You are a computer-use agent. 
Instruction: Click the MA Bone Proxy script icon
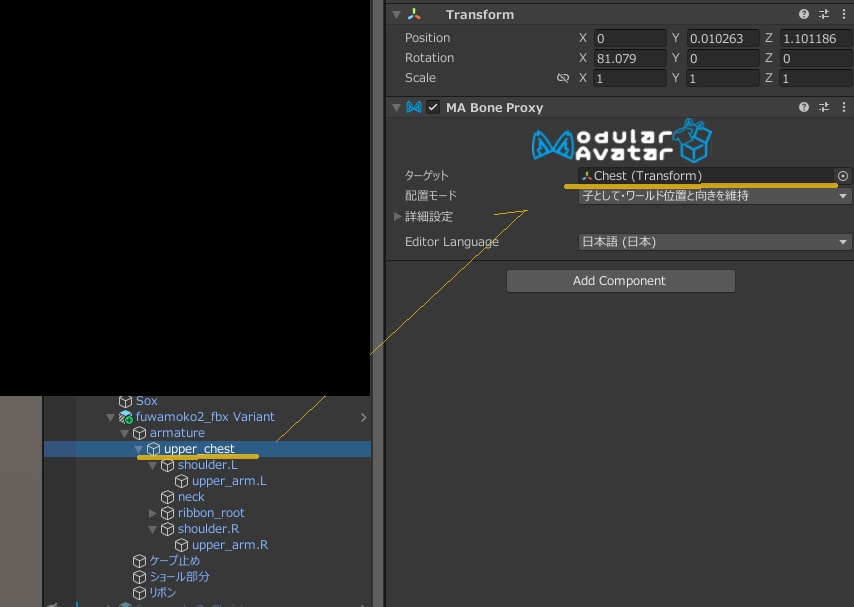(x=414, y=107)
